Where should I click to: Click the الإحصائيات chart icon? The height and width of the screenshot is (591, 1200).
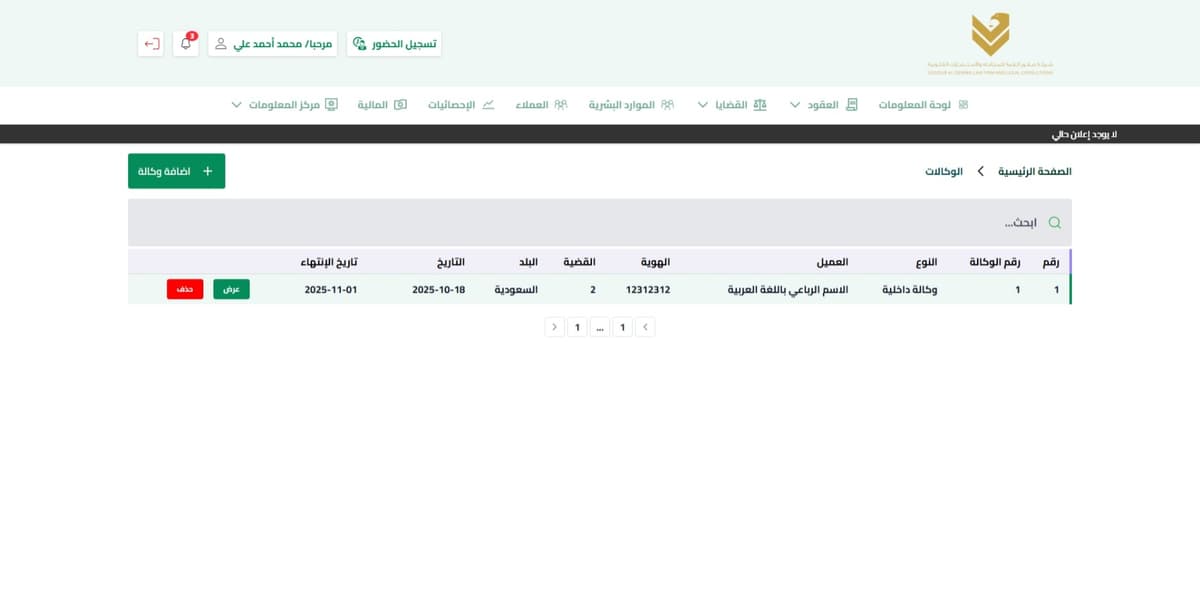[x=488, y=105]
